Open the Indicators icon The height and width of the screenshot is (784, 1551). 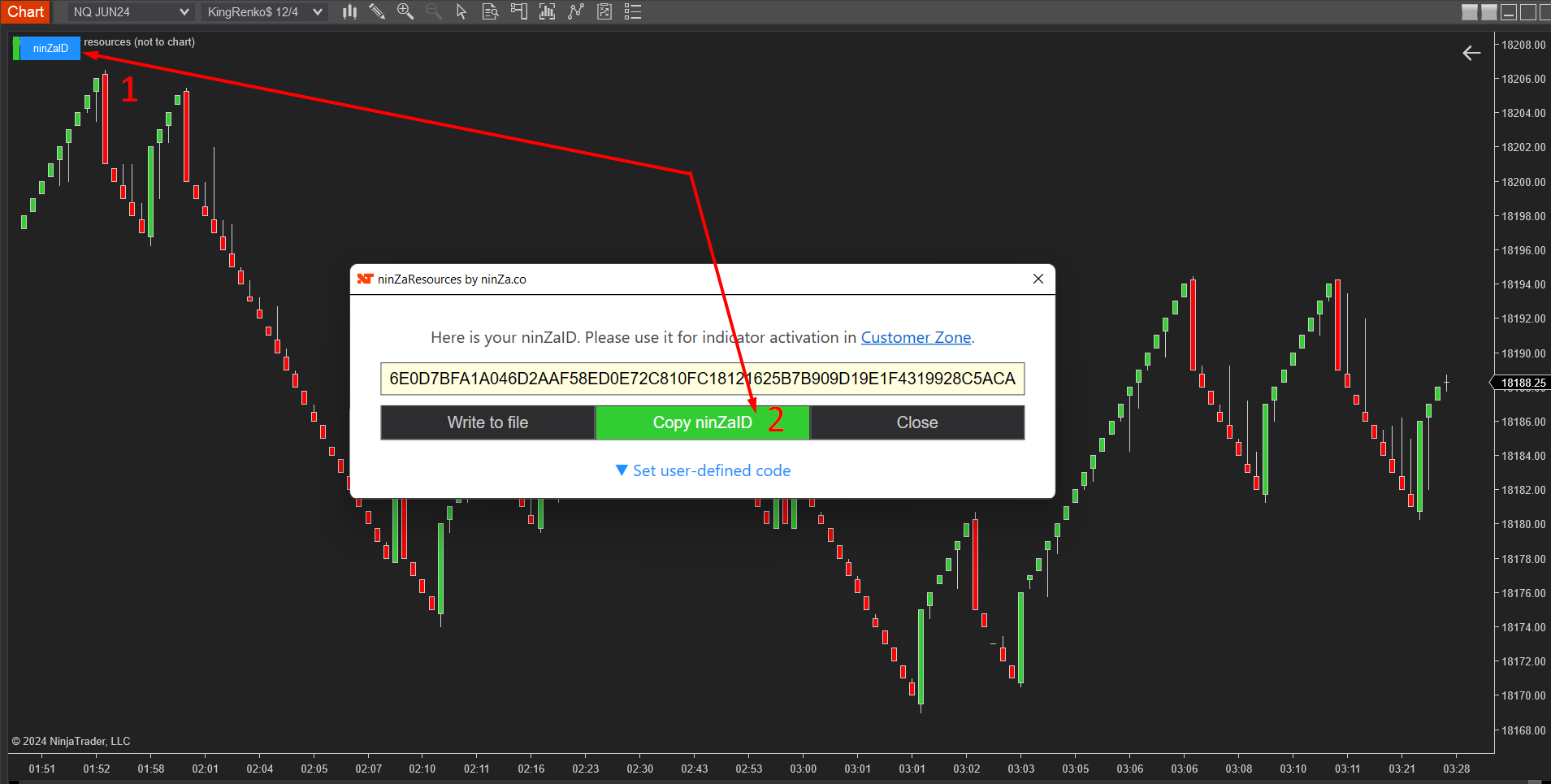(x=575, y=11)
